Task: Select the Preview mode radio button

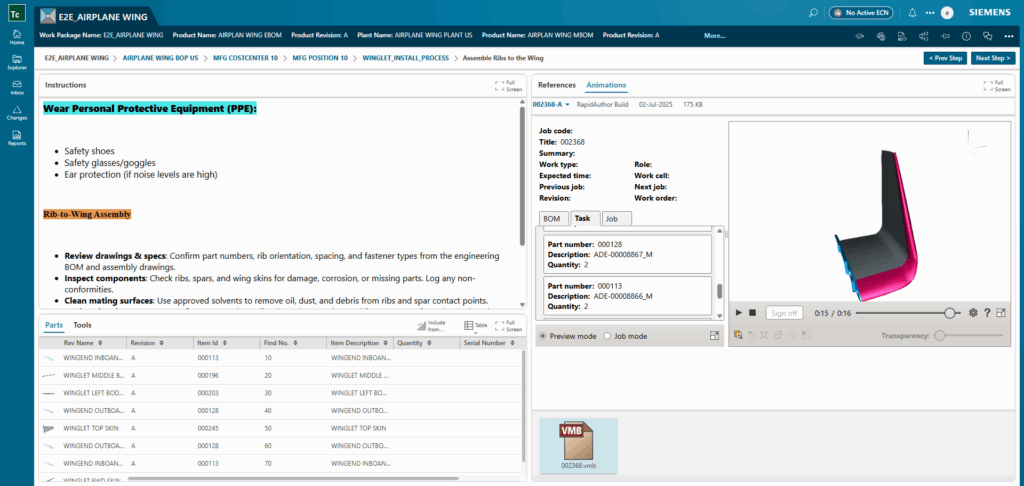Action: point(543,336)
